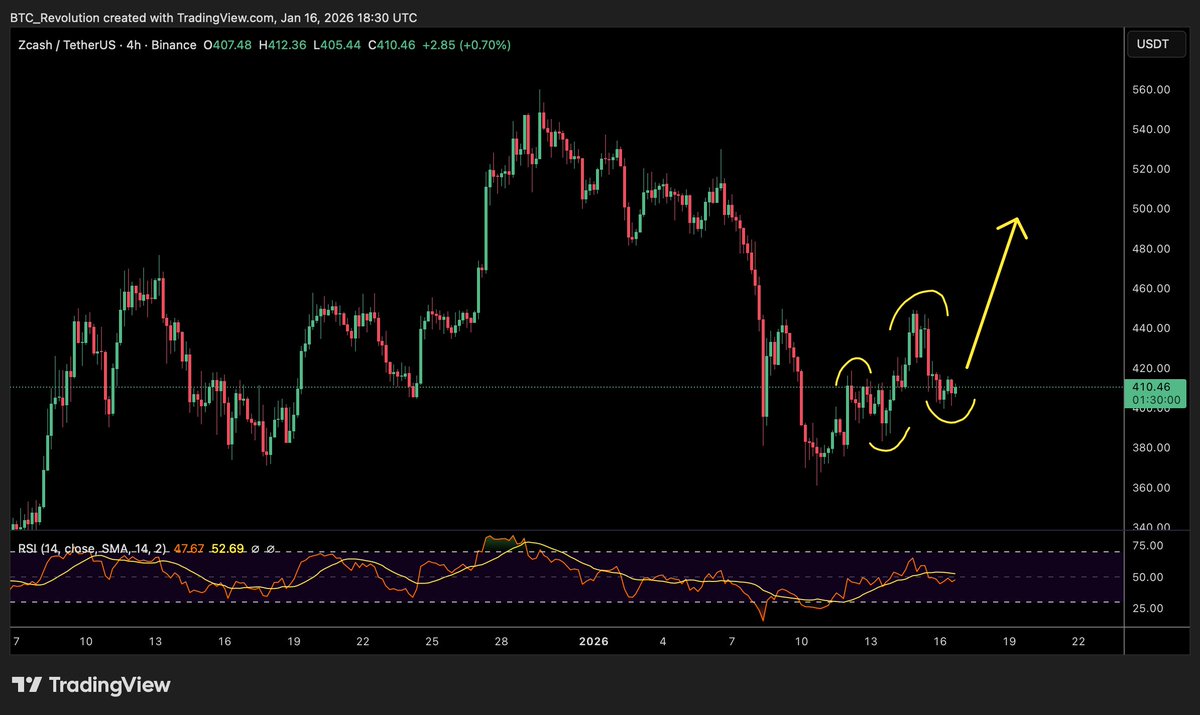Toggle the USDT unit button top right
This screenshot has height=715, width=1200.
click(x=1155, y=44)
